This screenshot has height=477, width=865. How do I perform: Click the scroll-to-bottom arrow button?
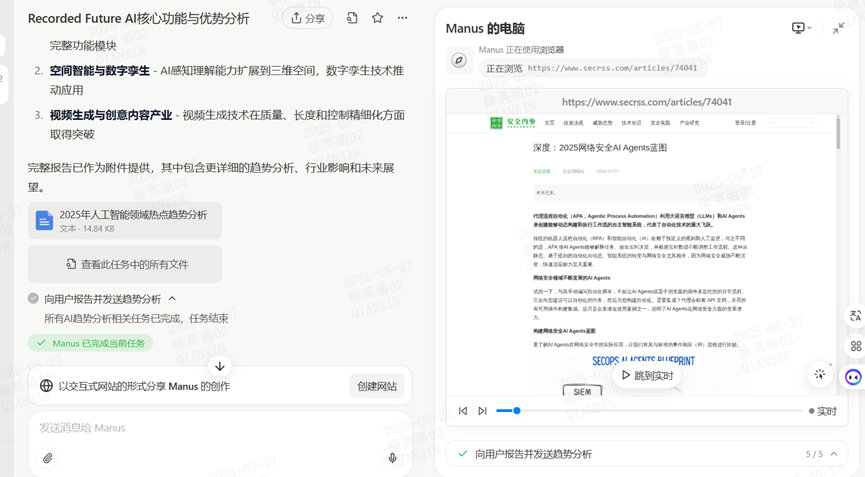(x=220, y=366)
